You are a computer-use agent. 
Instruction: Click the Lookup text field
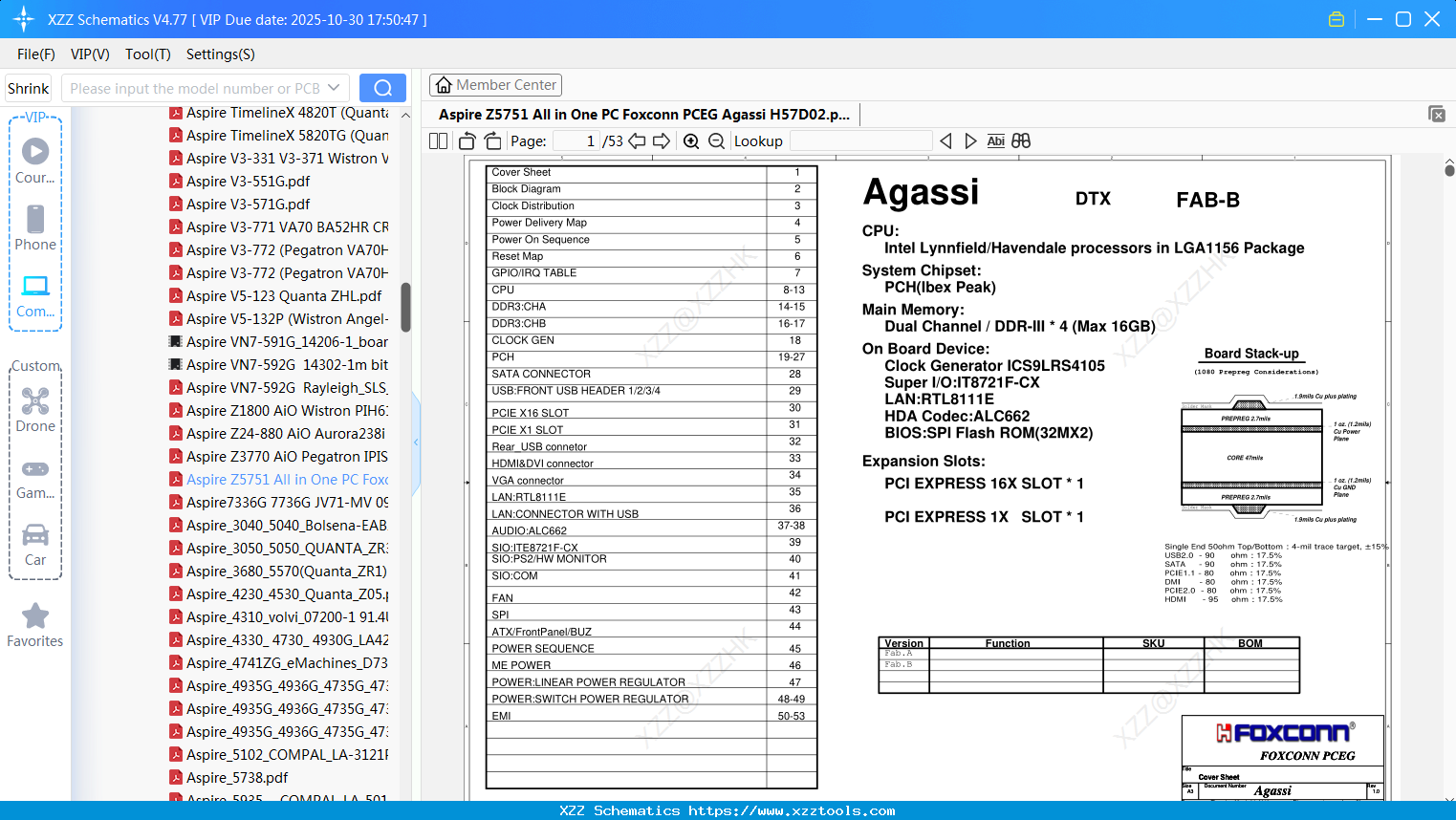pyautogui.click(x=860, y=141)
